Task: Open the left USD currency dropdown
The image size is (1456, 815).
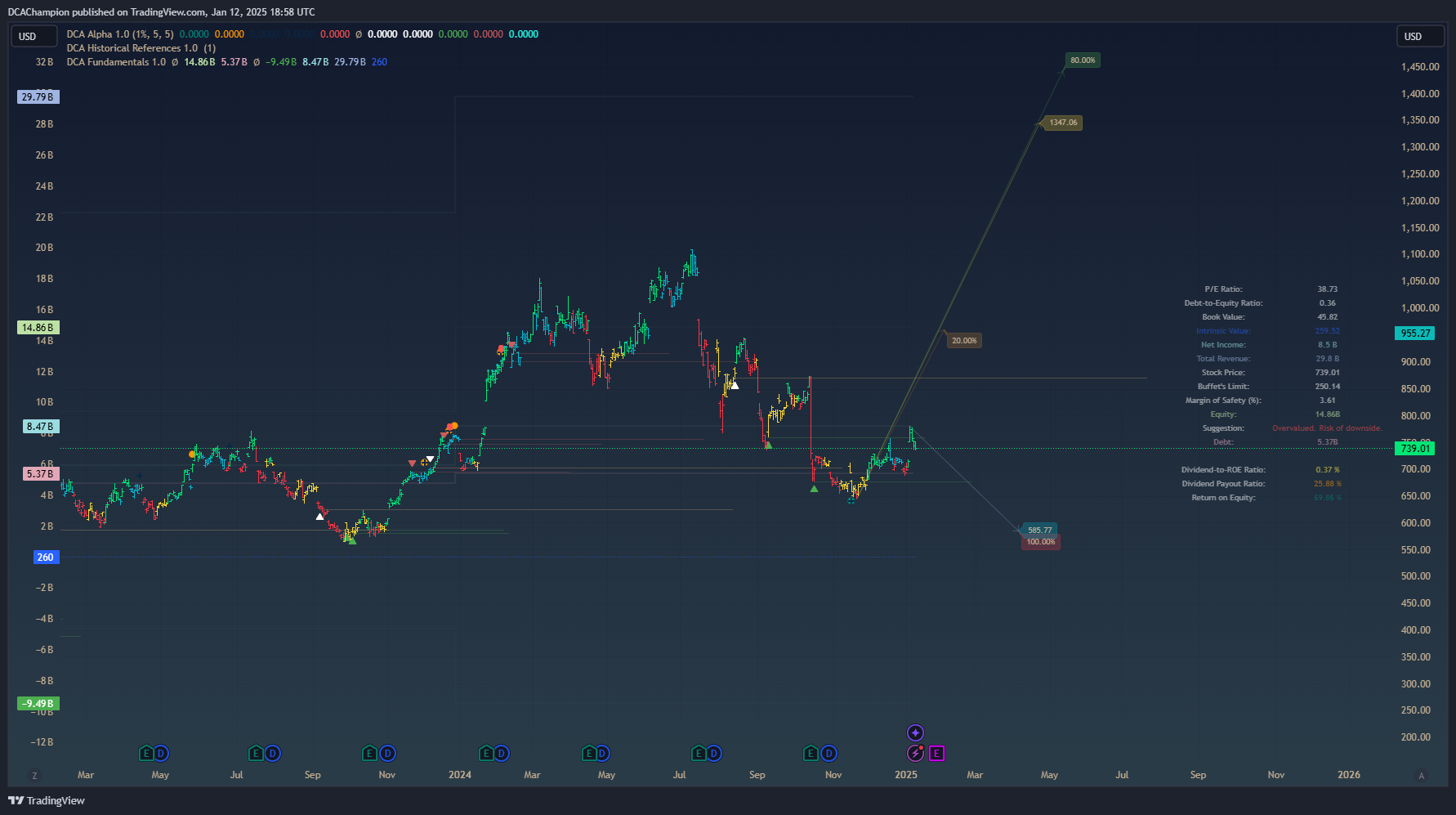Action: pyautogui.click(x=33, y=36)
